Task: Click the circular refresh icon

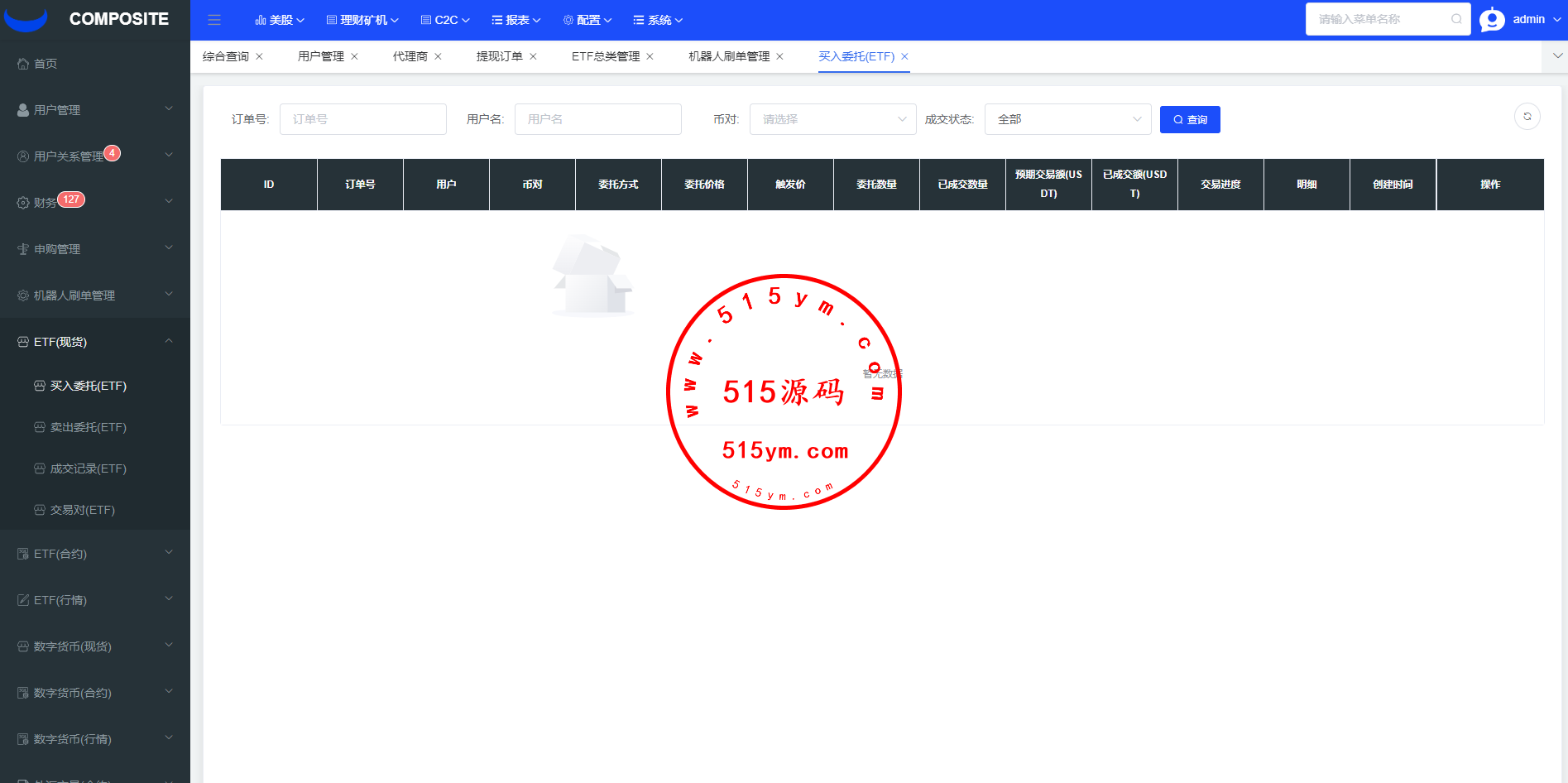Action: click(1527, 117)
